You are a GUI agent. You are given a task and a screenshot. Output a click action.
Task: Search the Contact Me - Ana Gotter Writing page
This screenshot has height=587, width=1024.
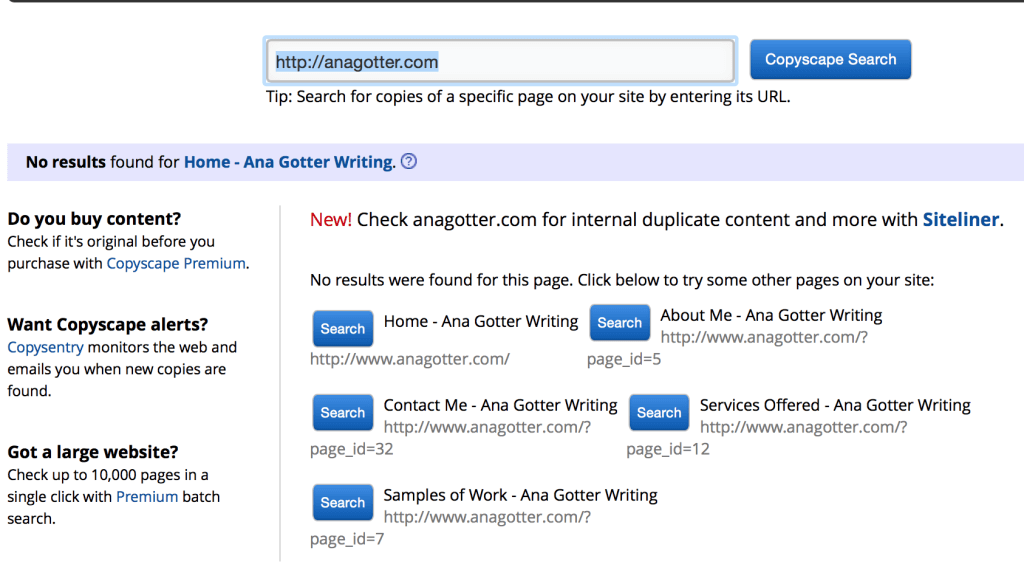tap(343, 413)
